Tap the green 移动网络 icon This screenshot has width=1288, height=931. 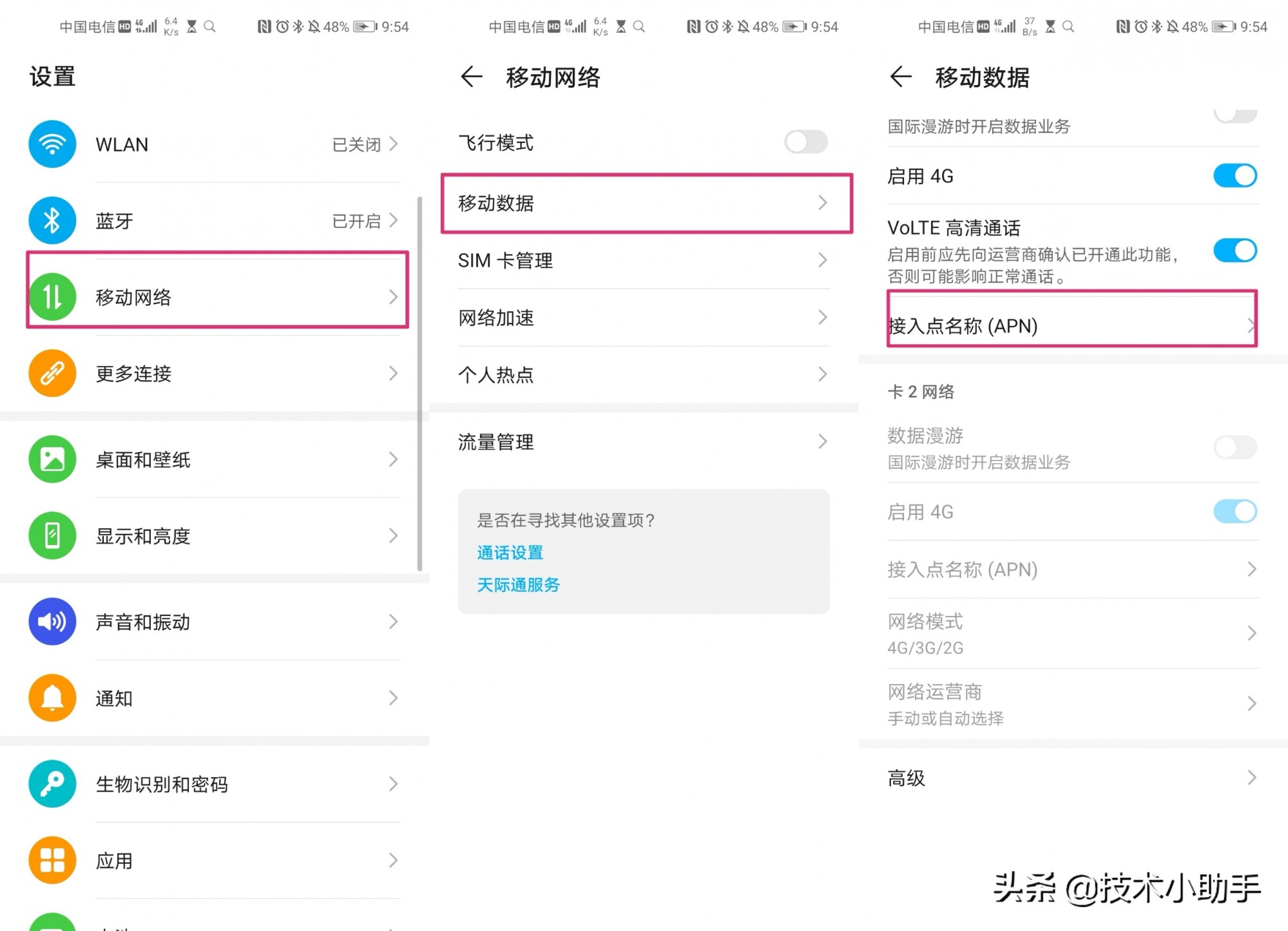52,297
